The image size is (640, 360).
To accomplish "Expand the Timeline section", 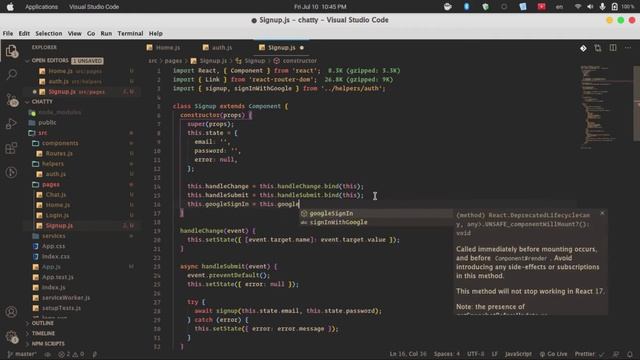I will coord(43,333).
